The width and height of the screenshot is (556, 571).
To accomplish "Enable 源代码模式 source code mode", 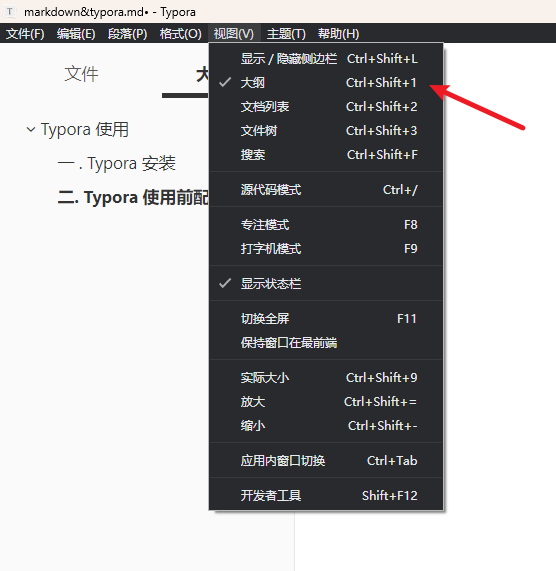I will tap(326, 190).
